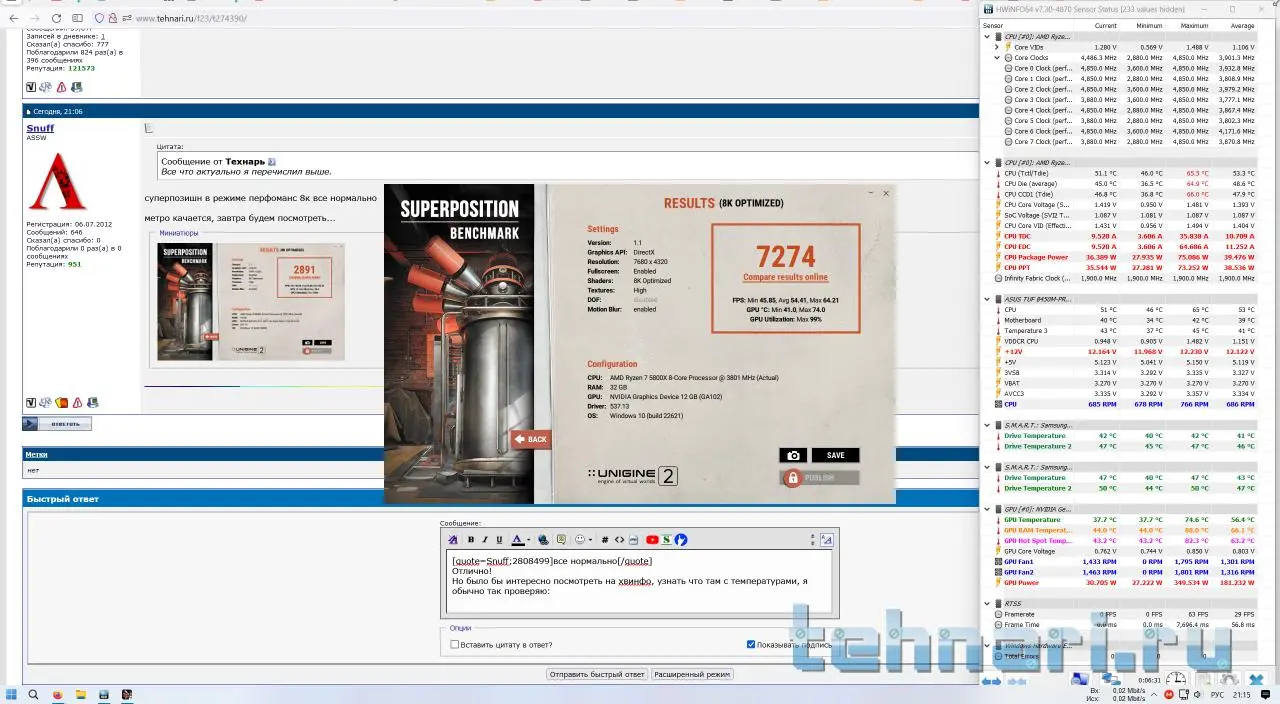Screen dimensions: 1280x704
Task: Collapse the RTSS sensor group
Action: click(x=988, y=603)
